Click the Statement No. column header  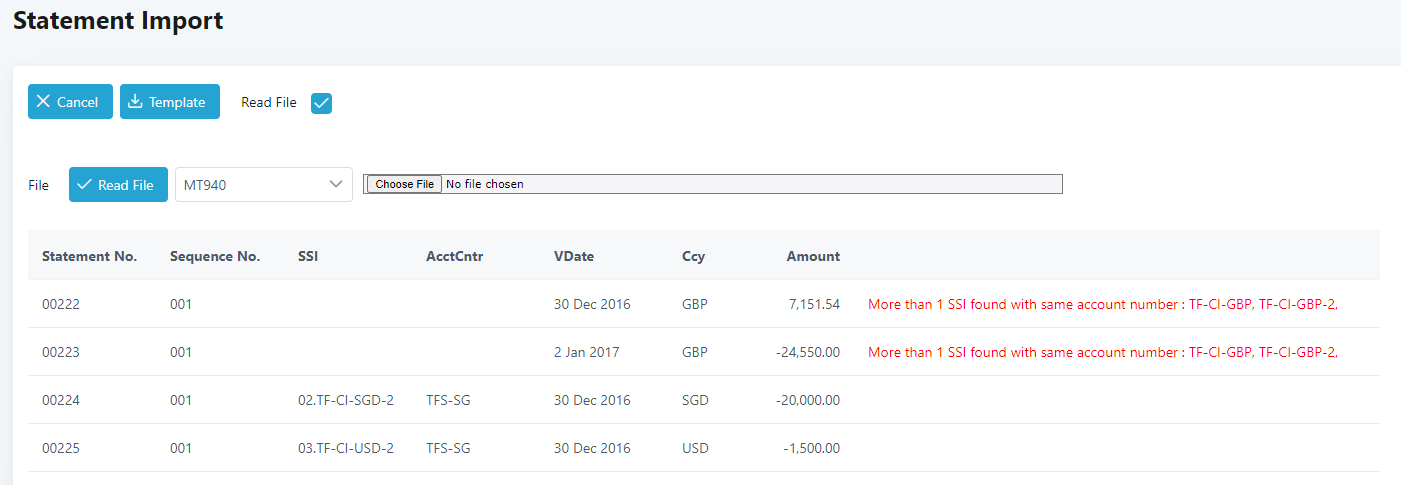[89, 256]
